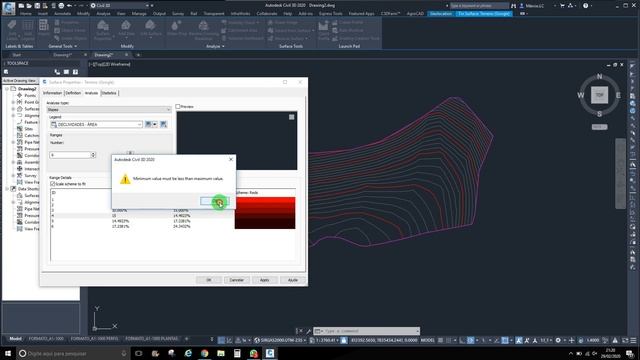640x360 pixels.
Task: Switch to the Start file tab
Action: coord(16,55)
